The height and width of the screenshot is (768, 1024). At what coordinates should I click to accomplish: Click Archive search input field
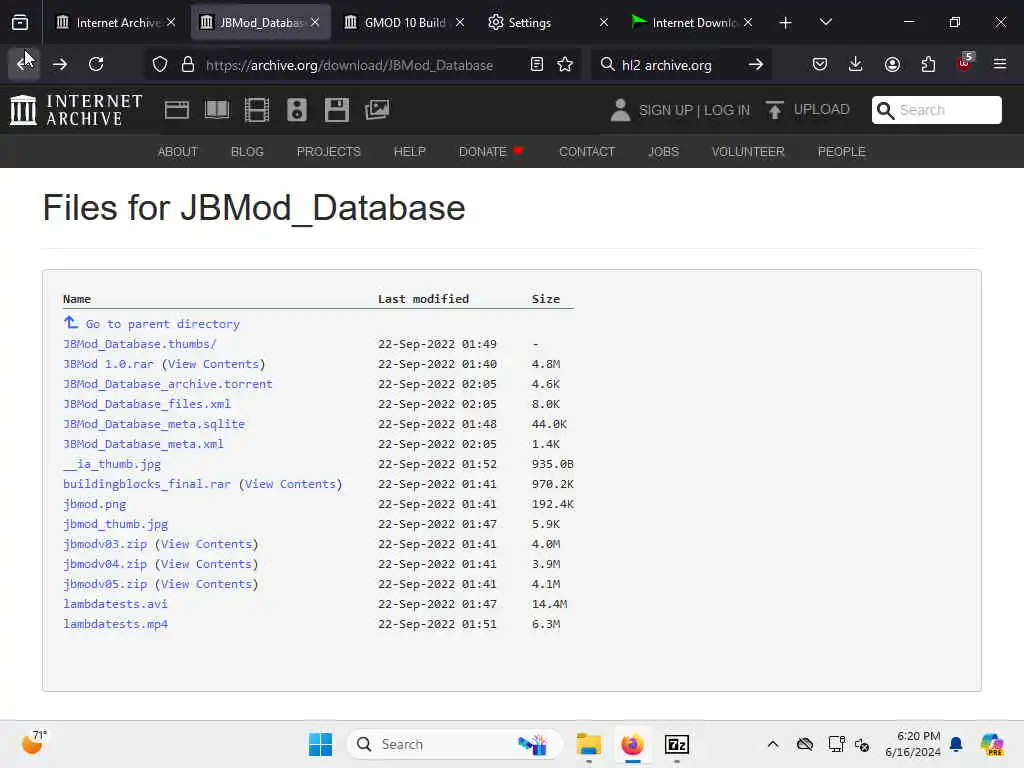[x=936, y=110]
